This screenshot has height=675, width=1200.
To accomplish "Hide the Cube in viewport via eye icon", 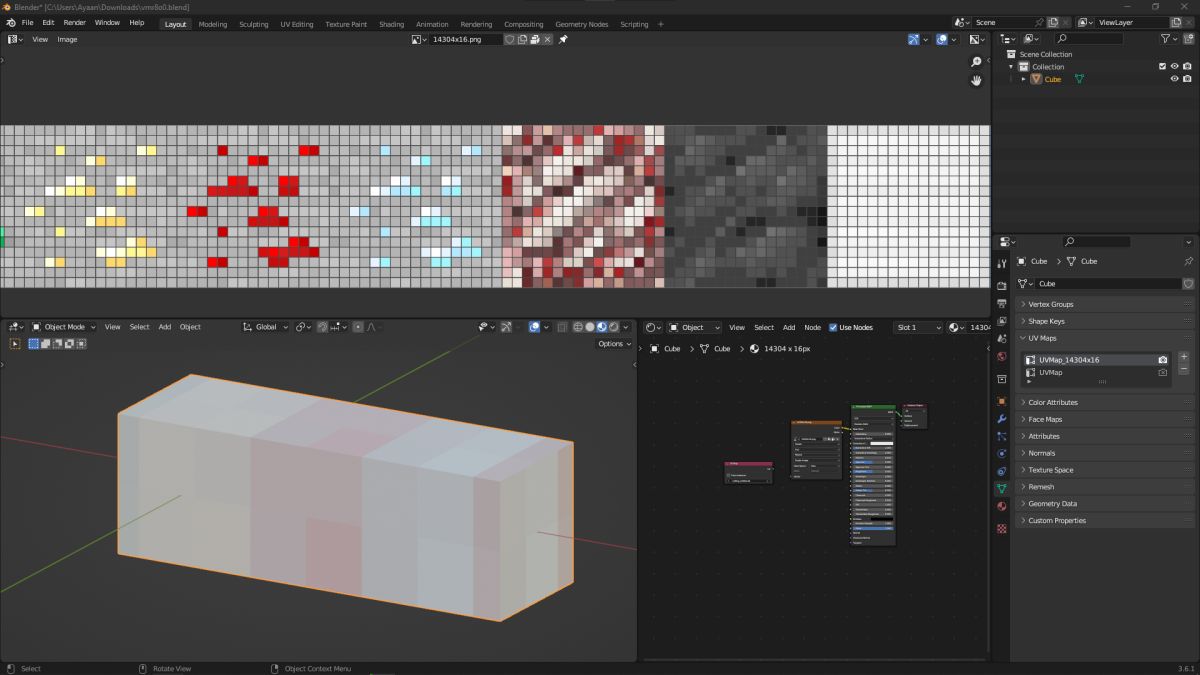I will 1174,79.
